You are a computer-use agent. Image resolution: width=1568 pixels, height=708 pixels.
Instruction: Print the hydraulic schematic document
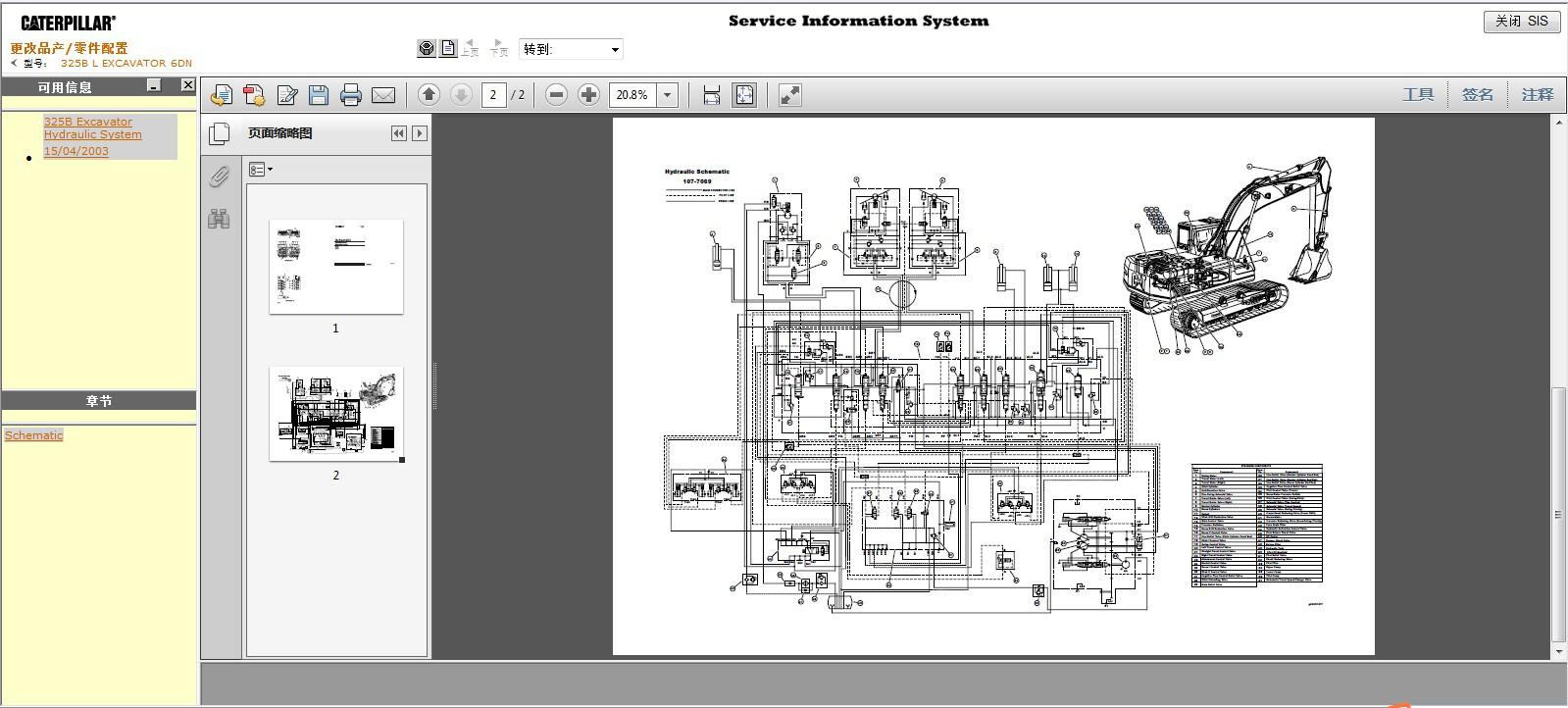click(350, 95)
